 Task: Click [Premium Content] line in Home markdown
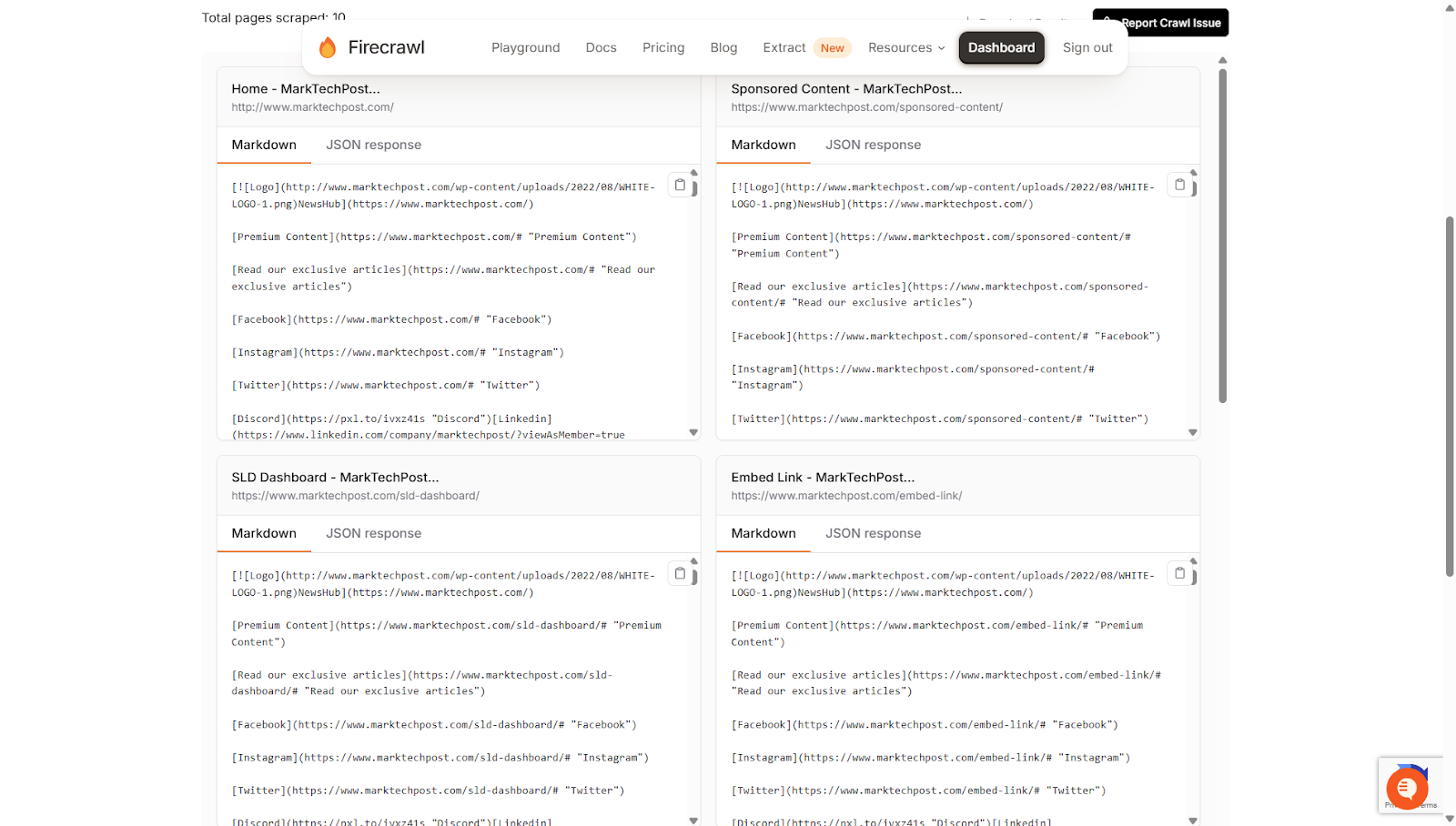click(434, 237)
